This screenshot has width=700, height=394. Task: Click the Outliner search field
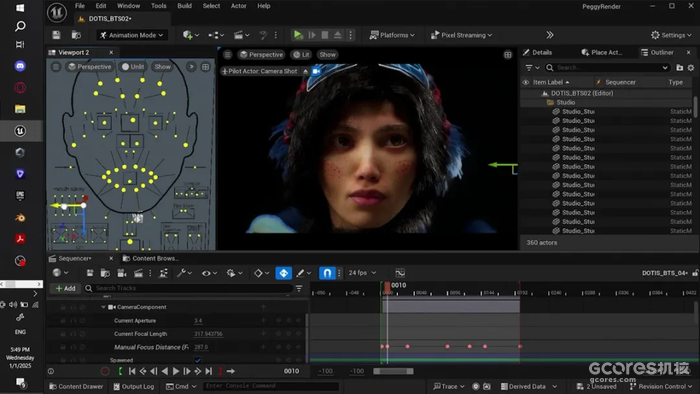[608, 67]
